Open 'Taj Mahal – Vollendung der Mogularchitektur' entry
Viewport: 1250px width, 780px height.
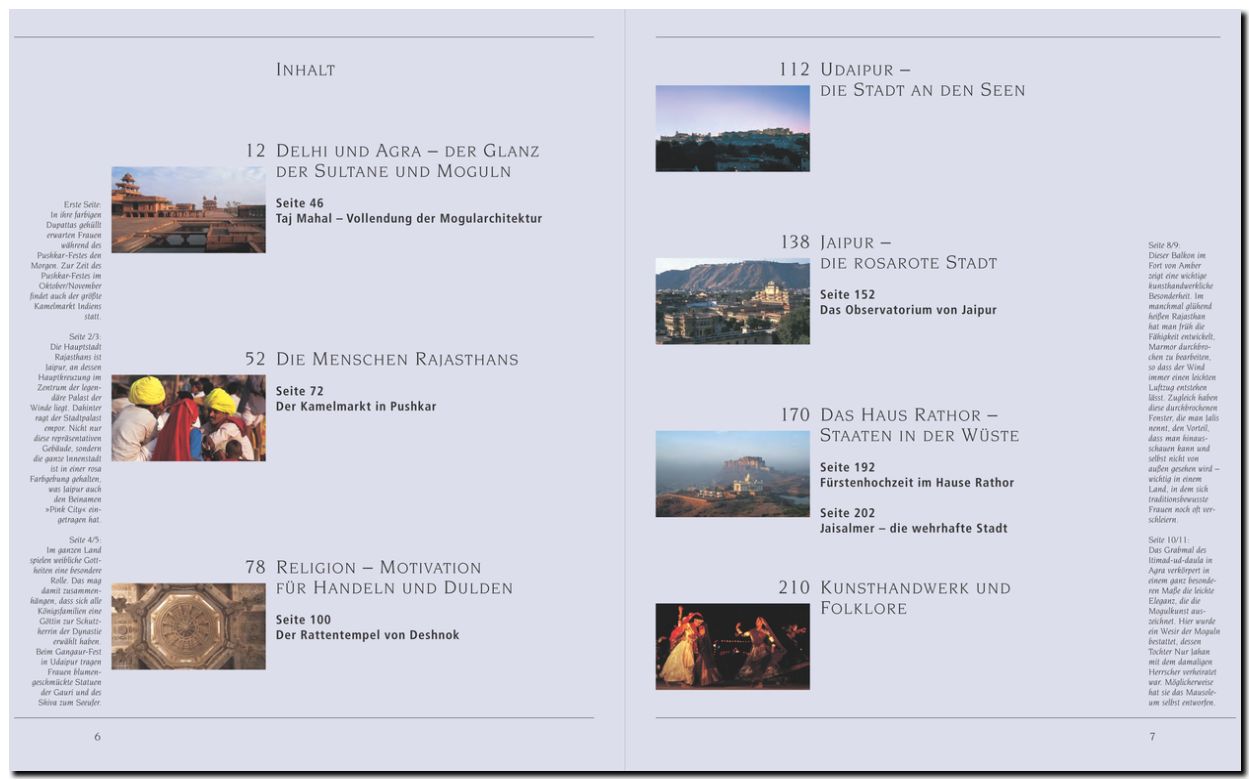pyautogui.click(x=409, y=218)
